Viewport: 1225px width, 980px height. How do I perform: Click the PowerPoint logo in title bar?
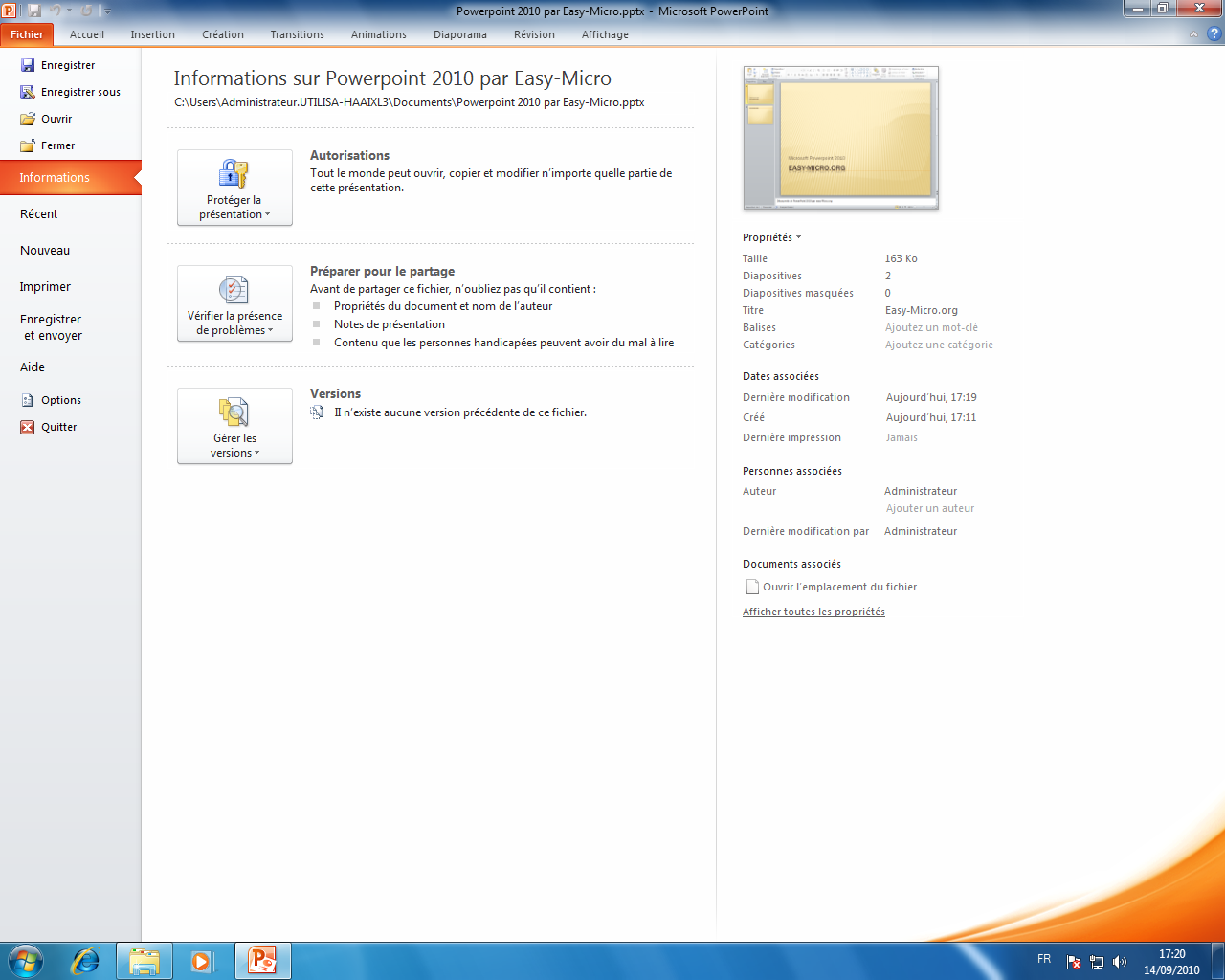[x=10, y=11]
